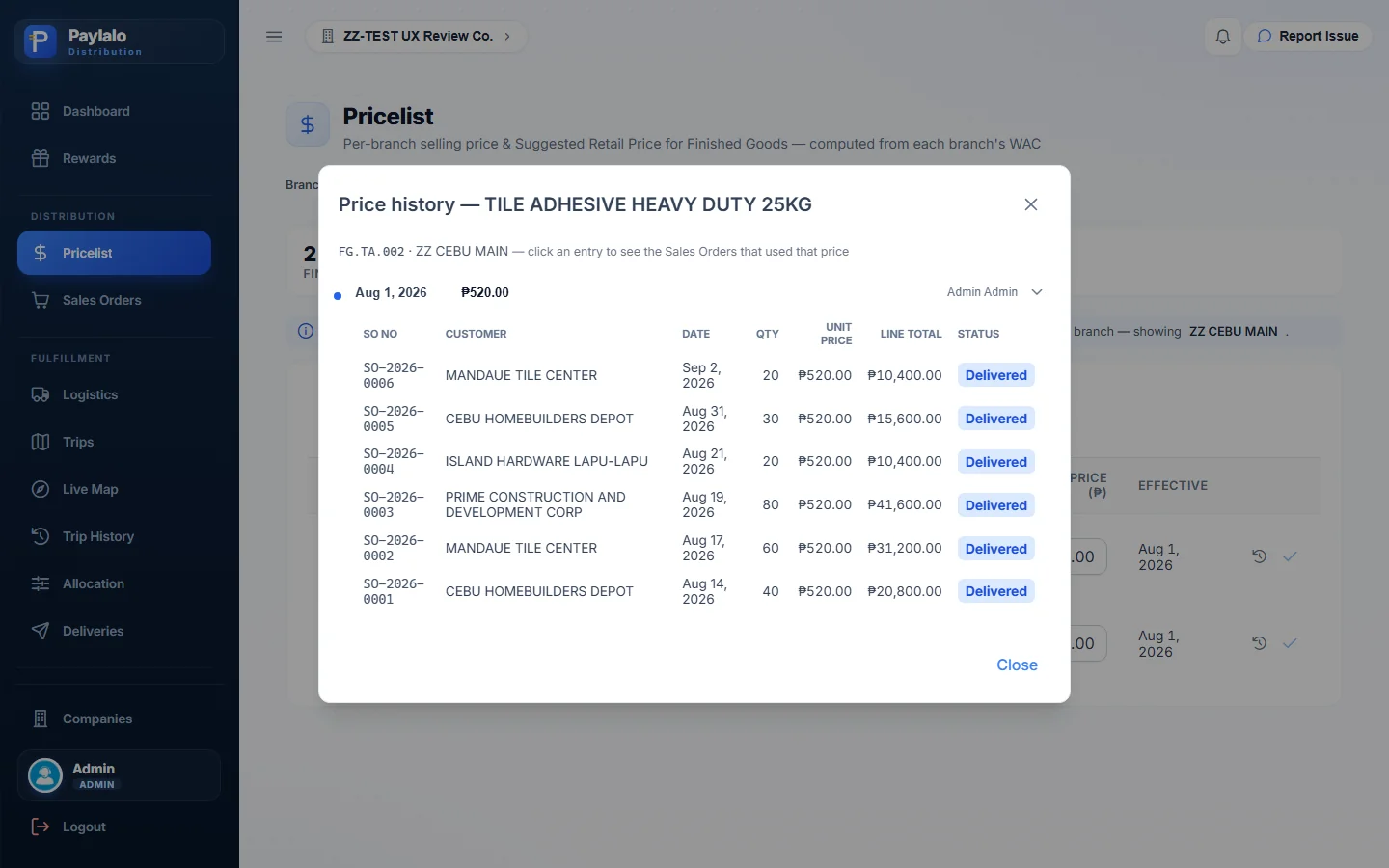Click order number SO-2026-0004

pos(394,461)
